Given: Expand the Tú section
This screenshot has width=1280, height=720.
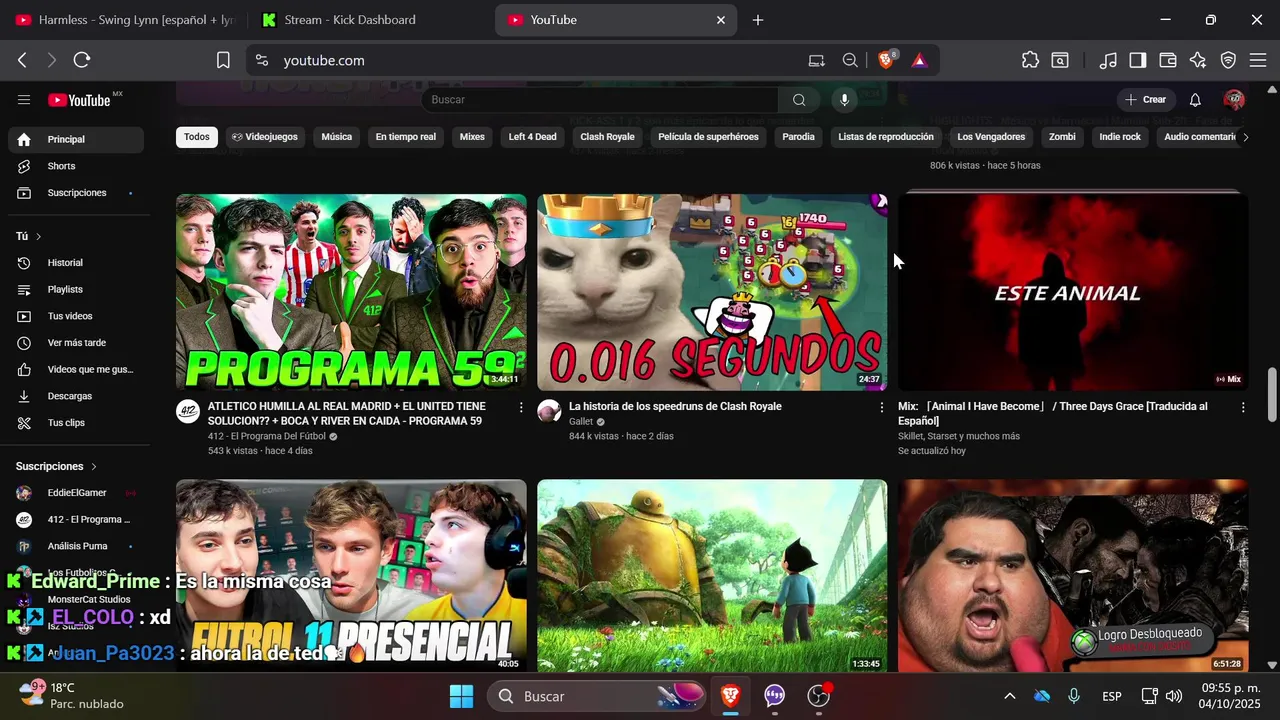Looking at the screenshot, I should (x=29, y=236).
